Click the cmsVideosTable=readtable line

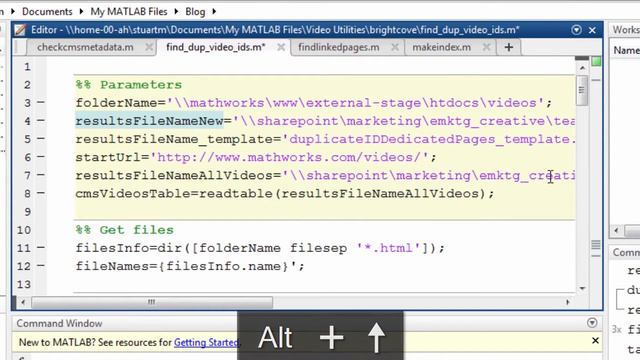285,193
